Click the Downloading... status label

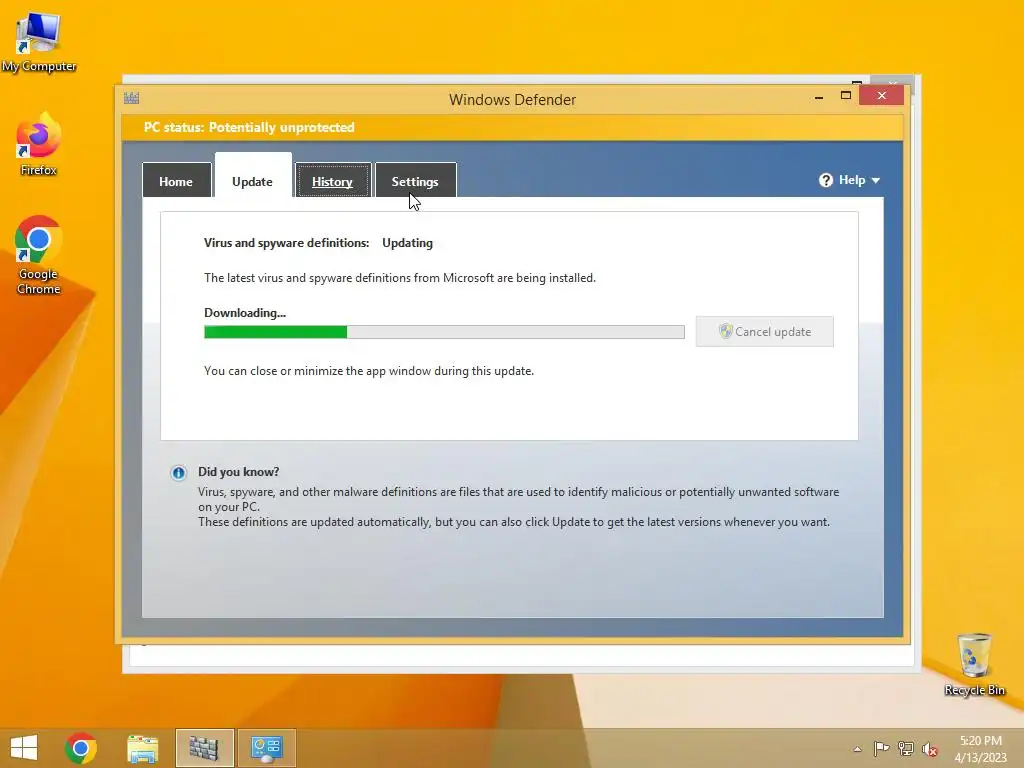[x=245, y=313]
